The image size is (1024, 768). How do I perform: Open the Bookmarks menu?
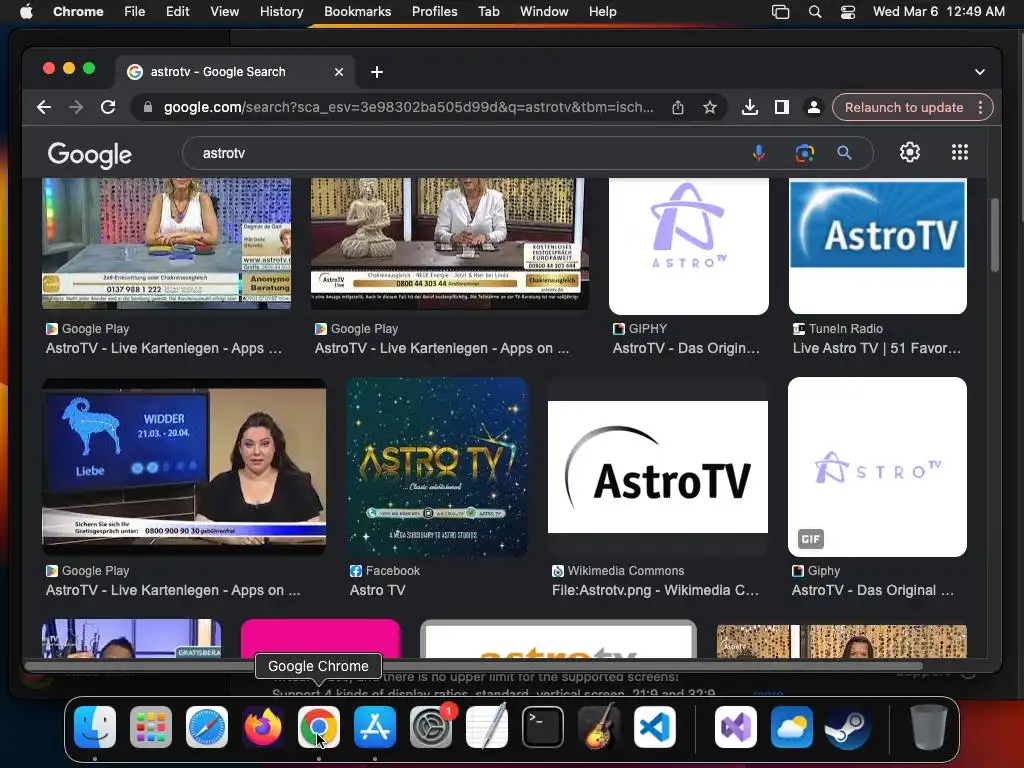(357, 11)
